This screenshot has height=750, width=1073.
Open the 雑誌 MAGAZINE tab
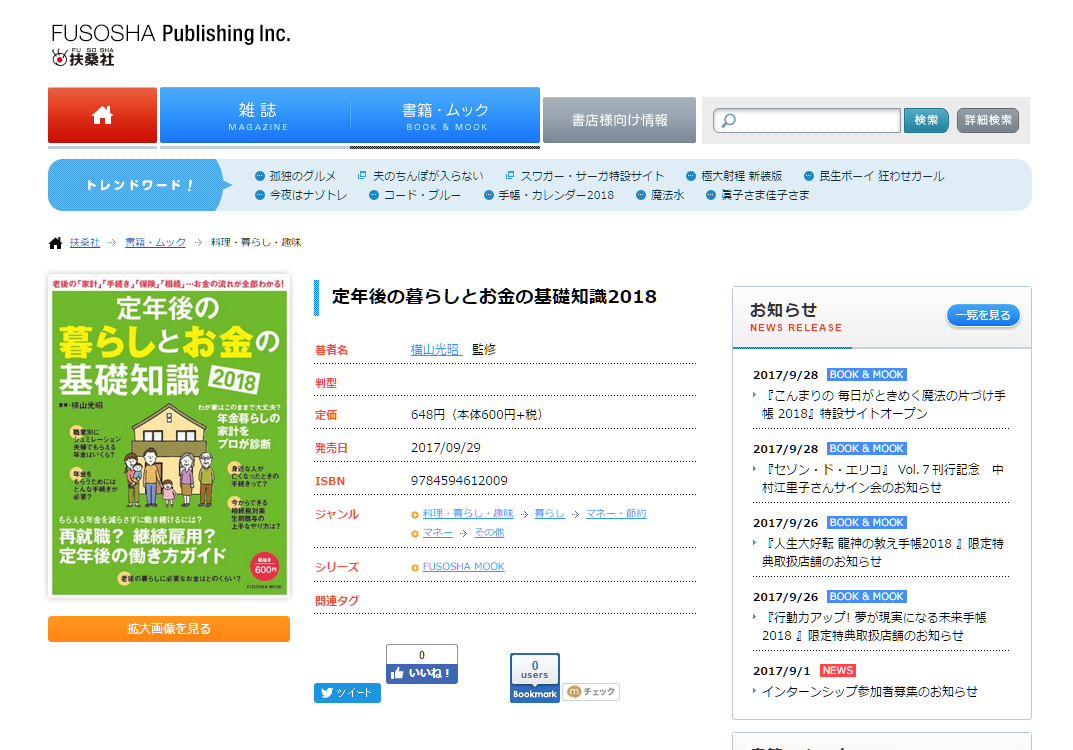[257, 116]
